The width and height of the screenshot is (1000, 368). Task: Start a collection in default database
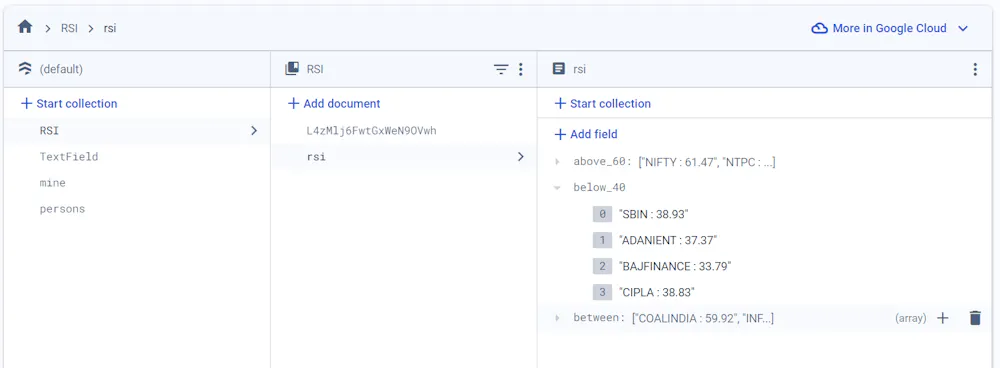pos(69,103)
